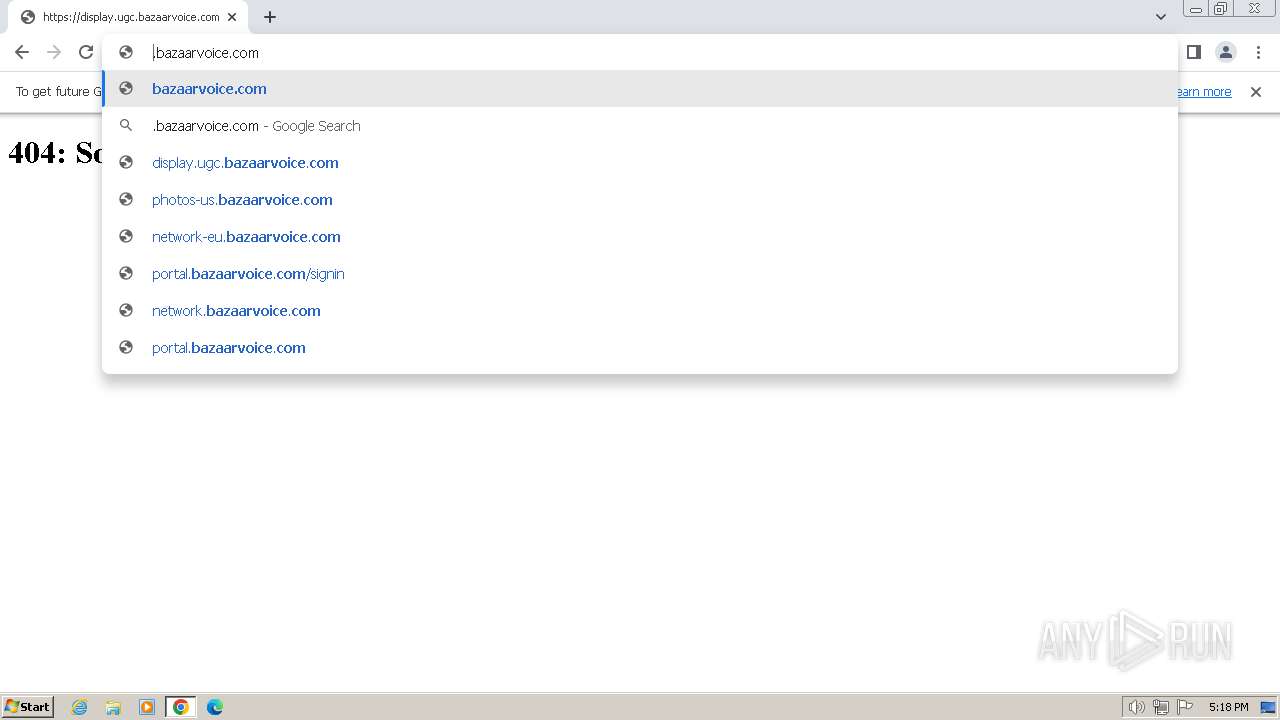Click the 5:18 PM system clock
The width and height of the screenshot is (1280, 720).
click(x=1228, y=707)
